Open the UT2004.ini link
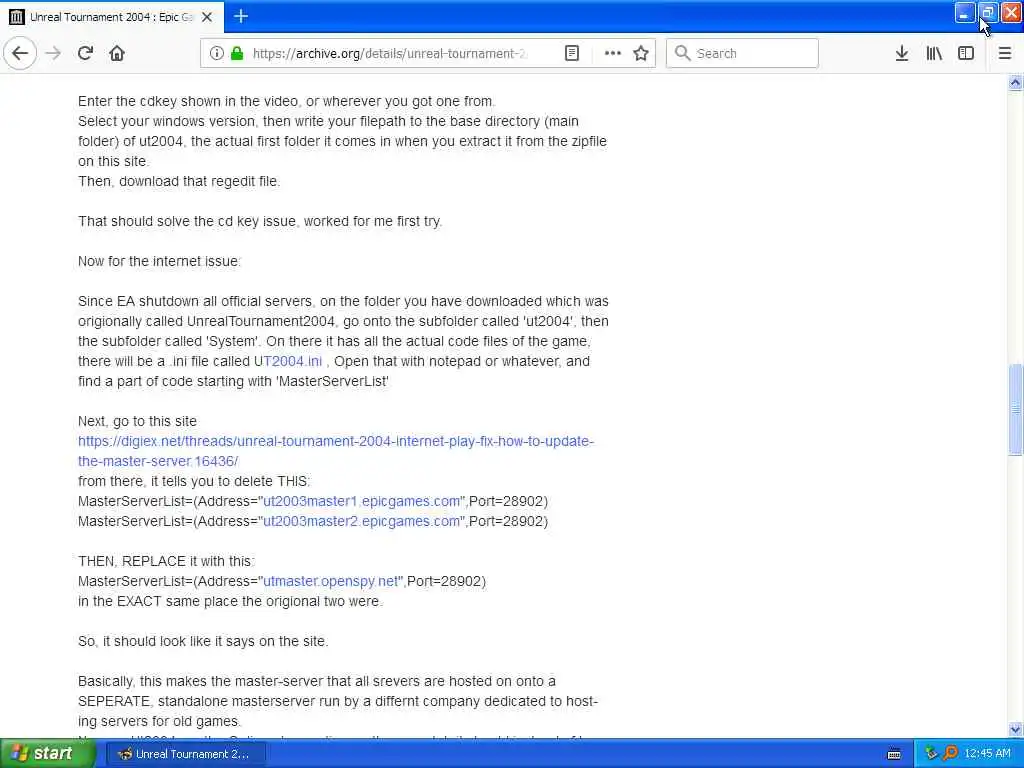 pos(288,361)
